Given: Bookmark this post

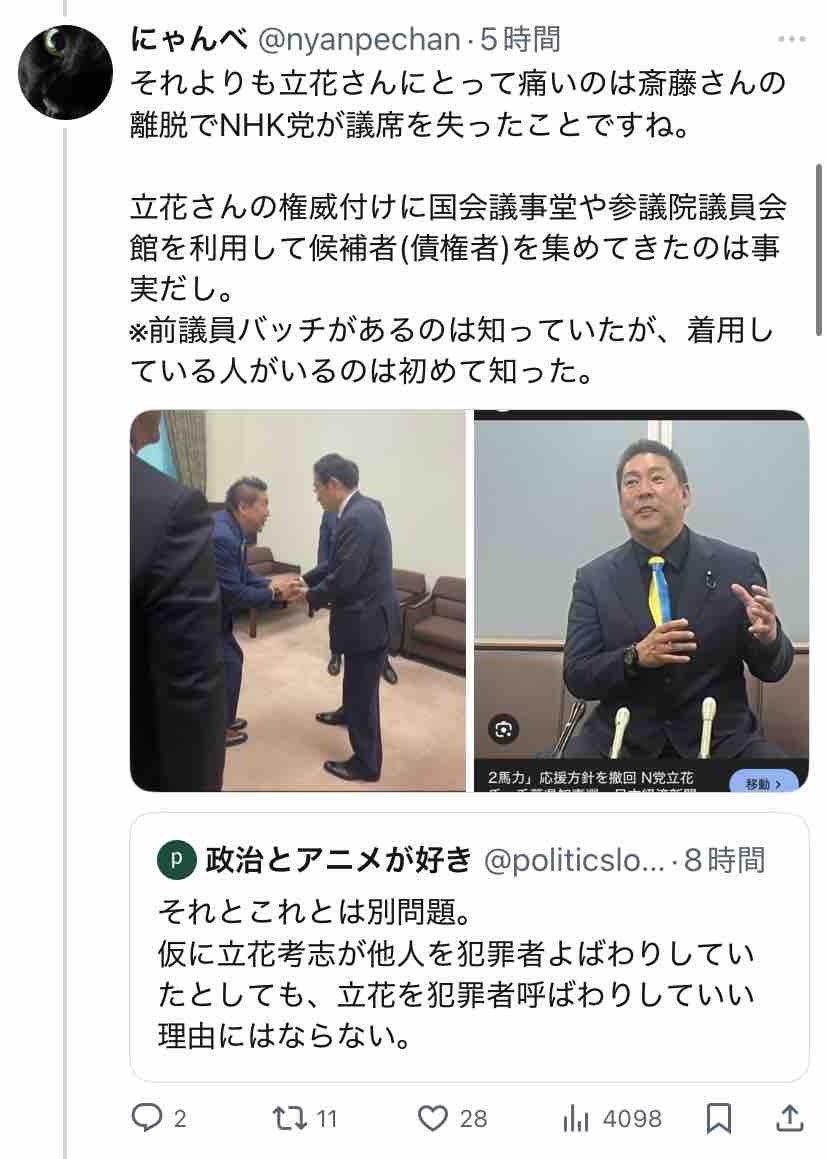Looking at the screenshot, I should [719, 1118].
